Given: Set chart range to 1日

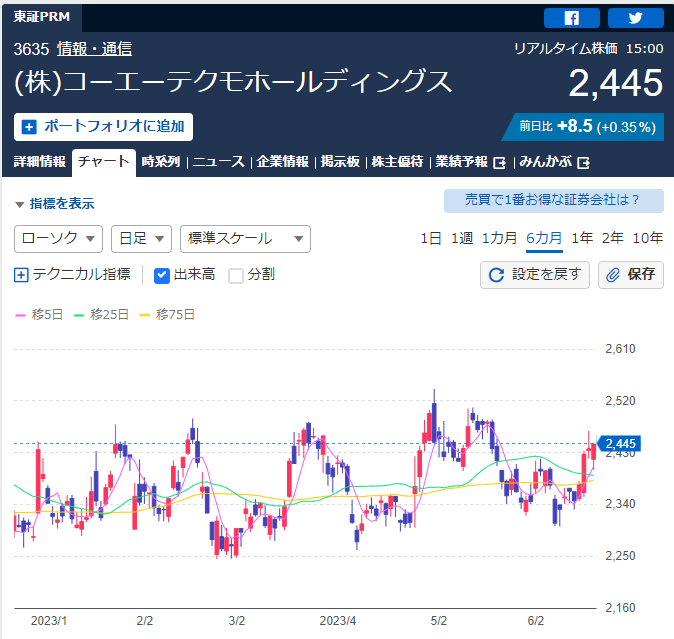Looking at the screenshot, I should (431, 238).
